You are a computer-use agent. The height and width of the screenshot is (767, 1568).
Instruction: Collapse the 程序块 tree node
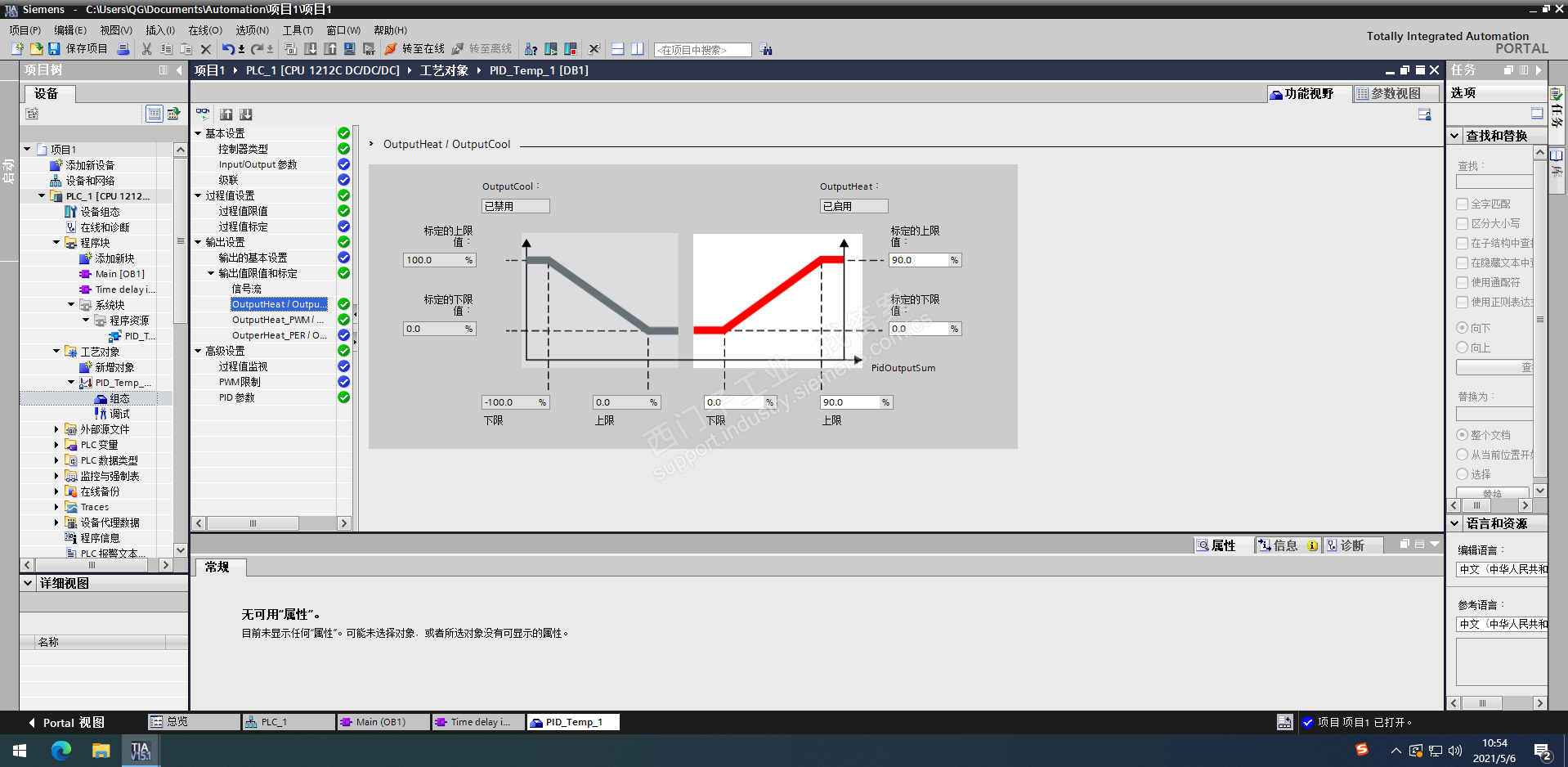coord(56,243)
